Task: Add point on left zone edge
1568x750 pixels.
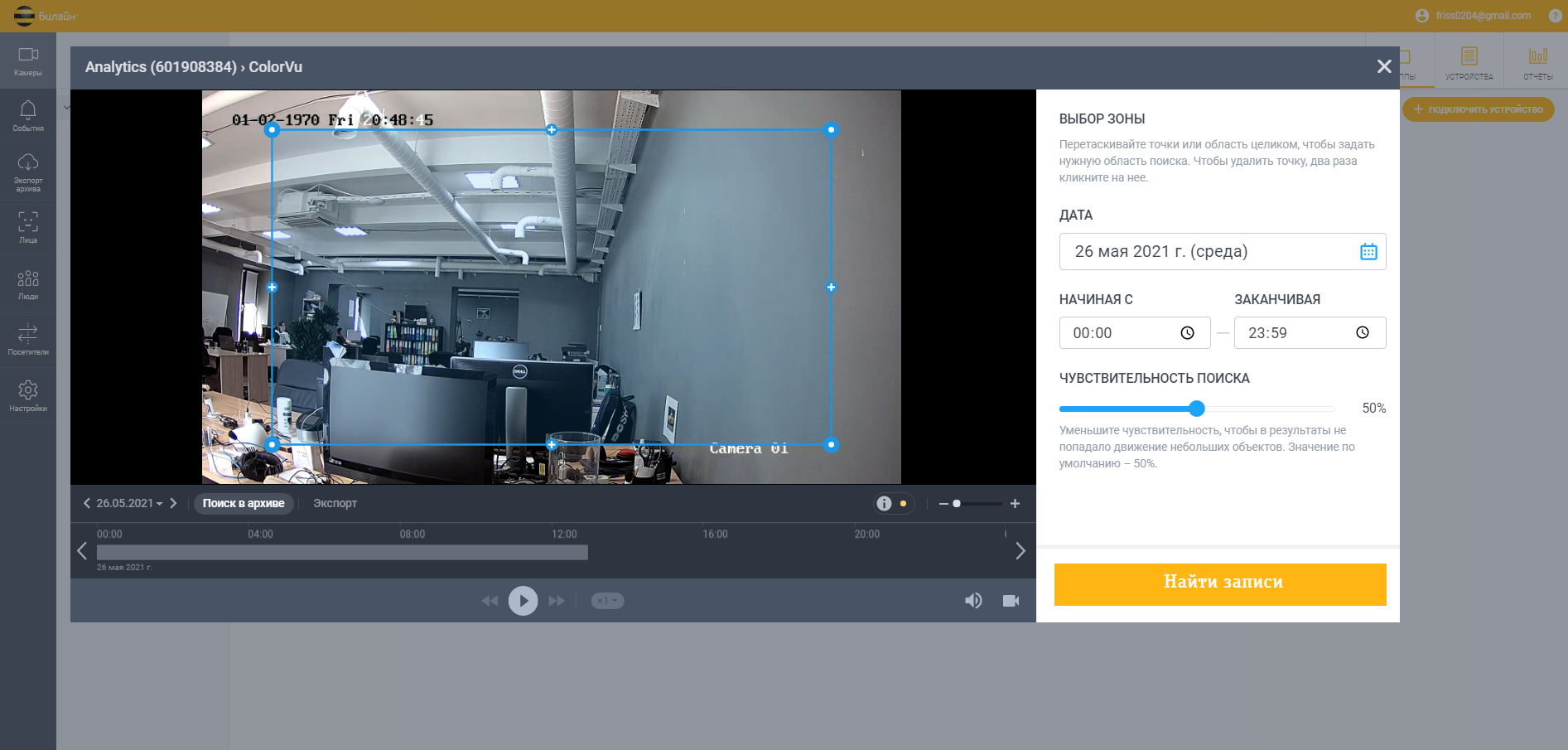Action: point(272,288)
